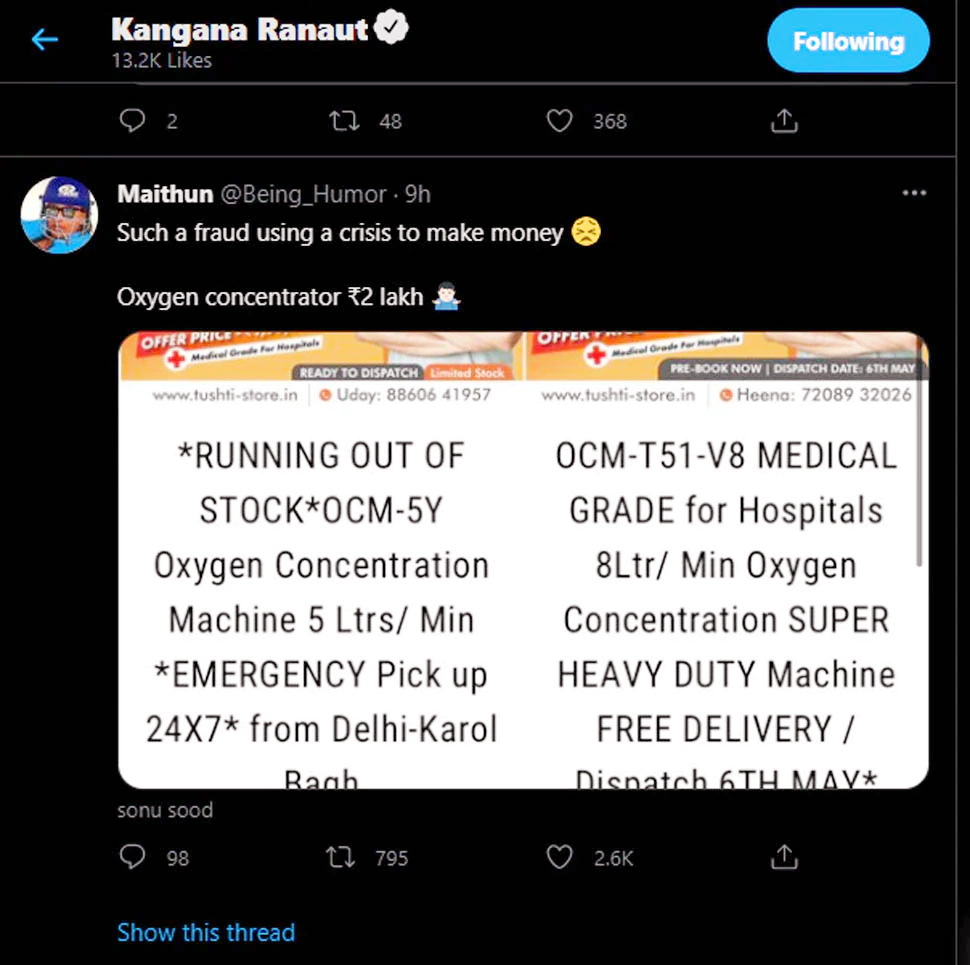Click the back arrow icon

[45, 40]
